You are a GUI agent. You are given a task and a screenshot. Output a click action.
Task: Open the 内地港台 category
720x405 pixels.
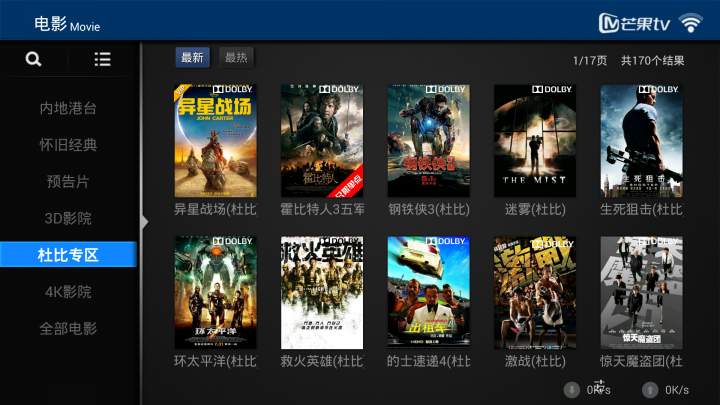pyautogui.click(x=68, y=108)
